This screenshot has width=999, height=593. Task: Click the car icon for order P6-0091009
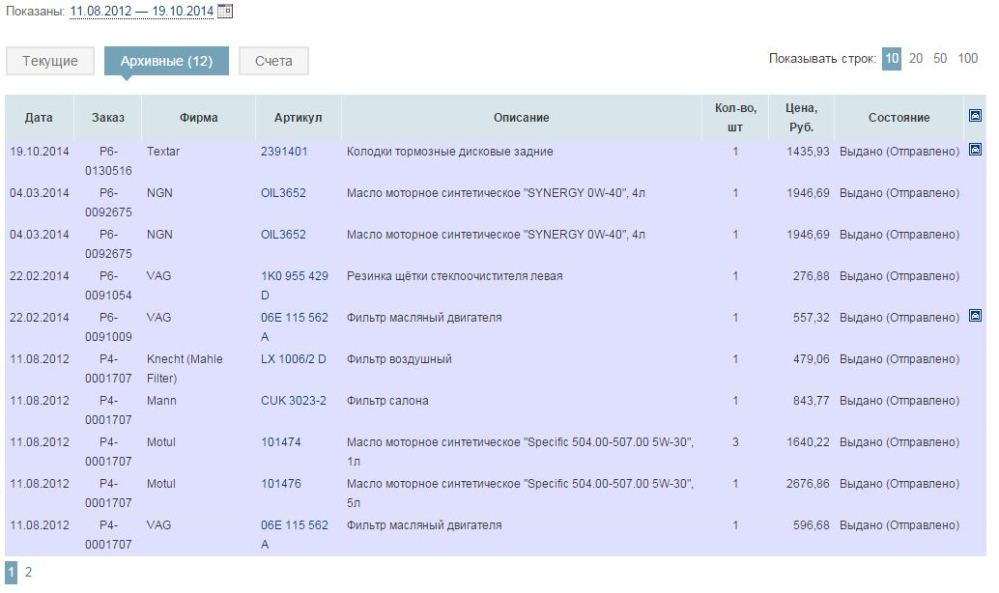point(976,317)
